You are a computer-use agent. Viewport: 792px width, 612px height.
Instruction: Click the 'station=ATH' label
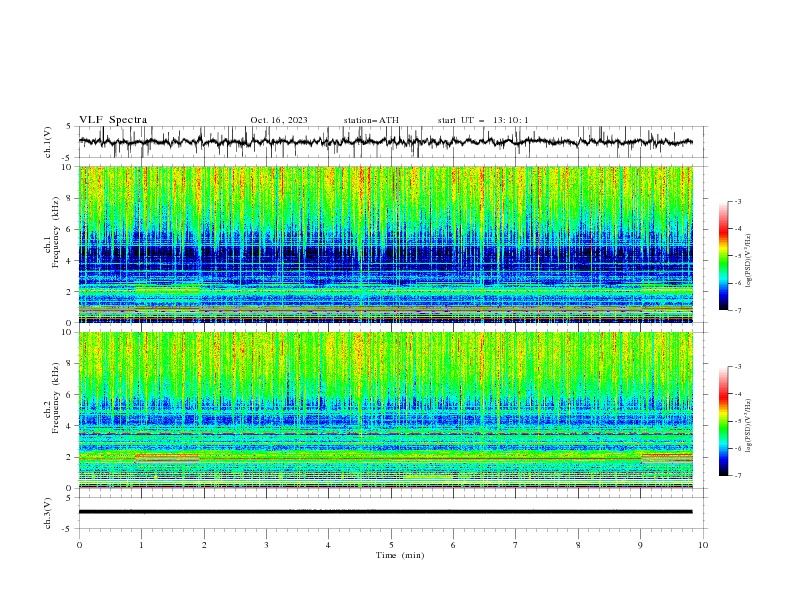371,120
